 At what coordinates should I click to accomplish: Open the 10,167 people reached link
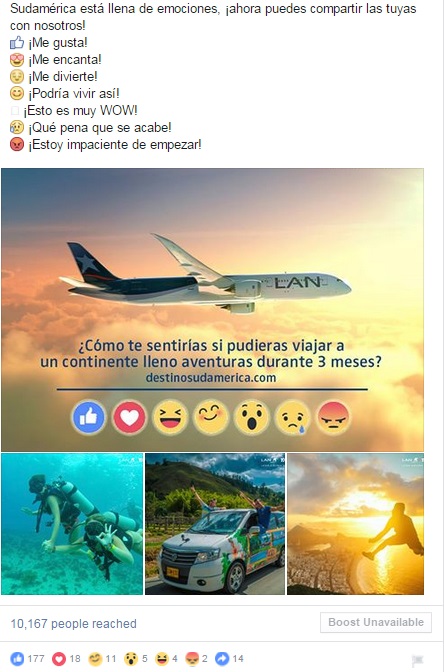(x=73, y=624)
